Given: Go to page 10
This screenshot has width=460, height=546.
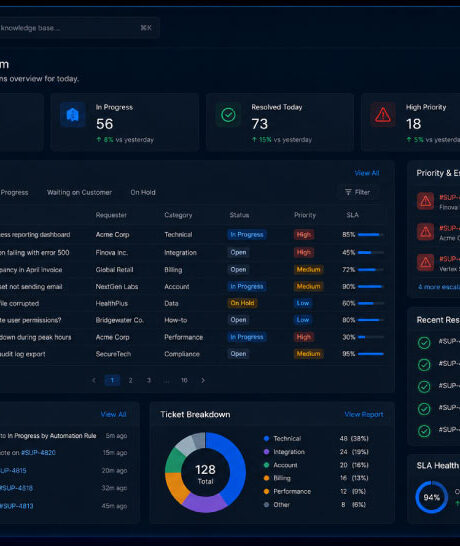Looking at the screenshot, I should (x=184, y=380).
